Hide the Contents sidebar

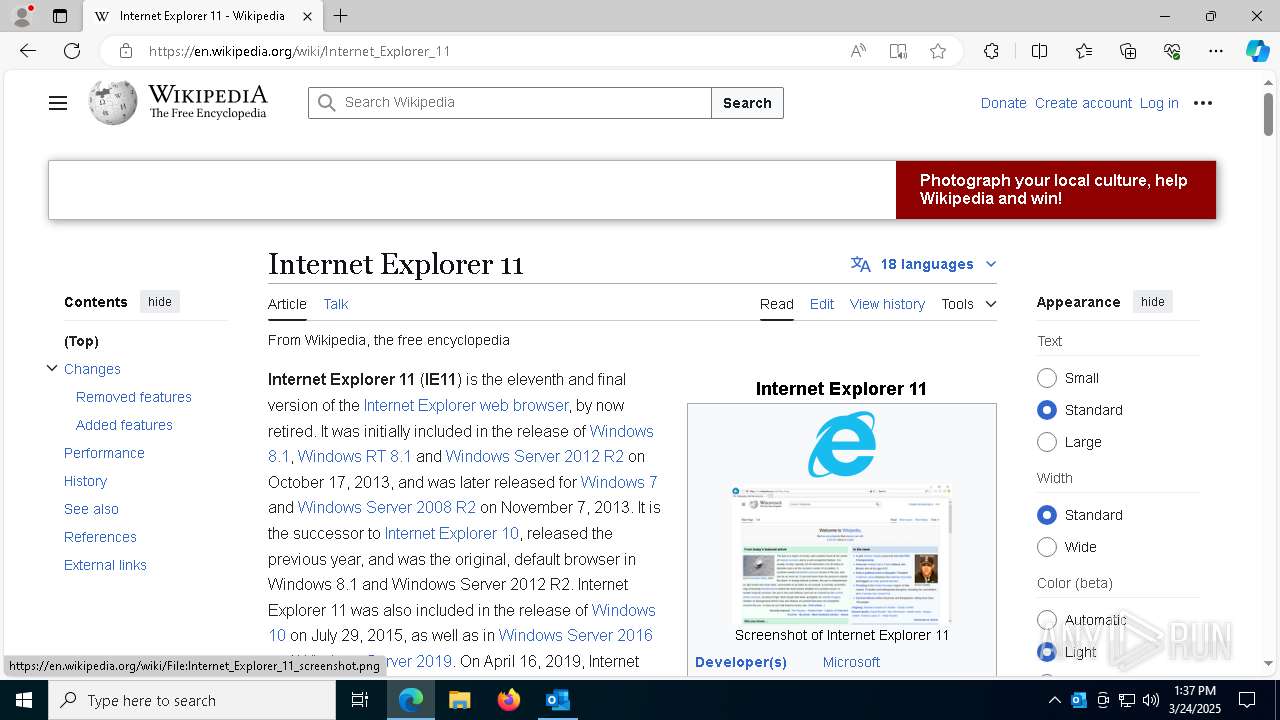pyautogui.click(x=160, y=302)
